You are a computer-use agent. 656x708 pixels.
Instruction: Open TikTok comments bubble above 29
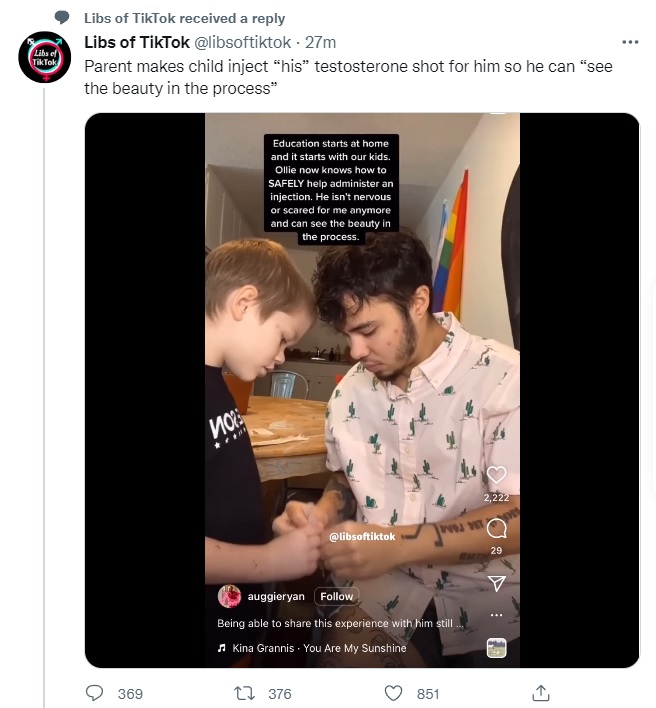(496, 528)
